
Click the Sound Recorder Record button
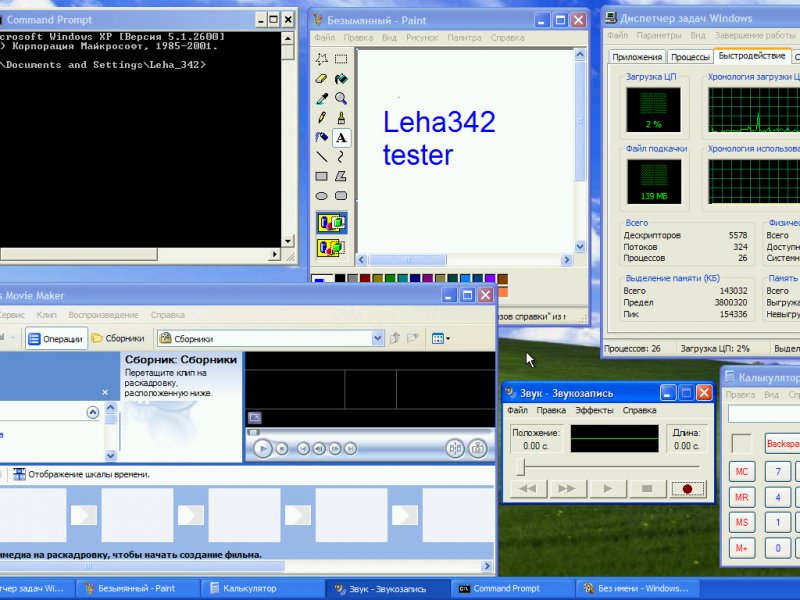(687, 489)
